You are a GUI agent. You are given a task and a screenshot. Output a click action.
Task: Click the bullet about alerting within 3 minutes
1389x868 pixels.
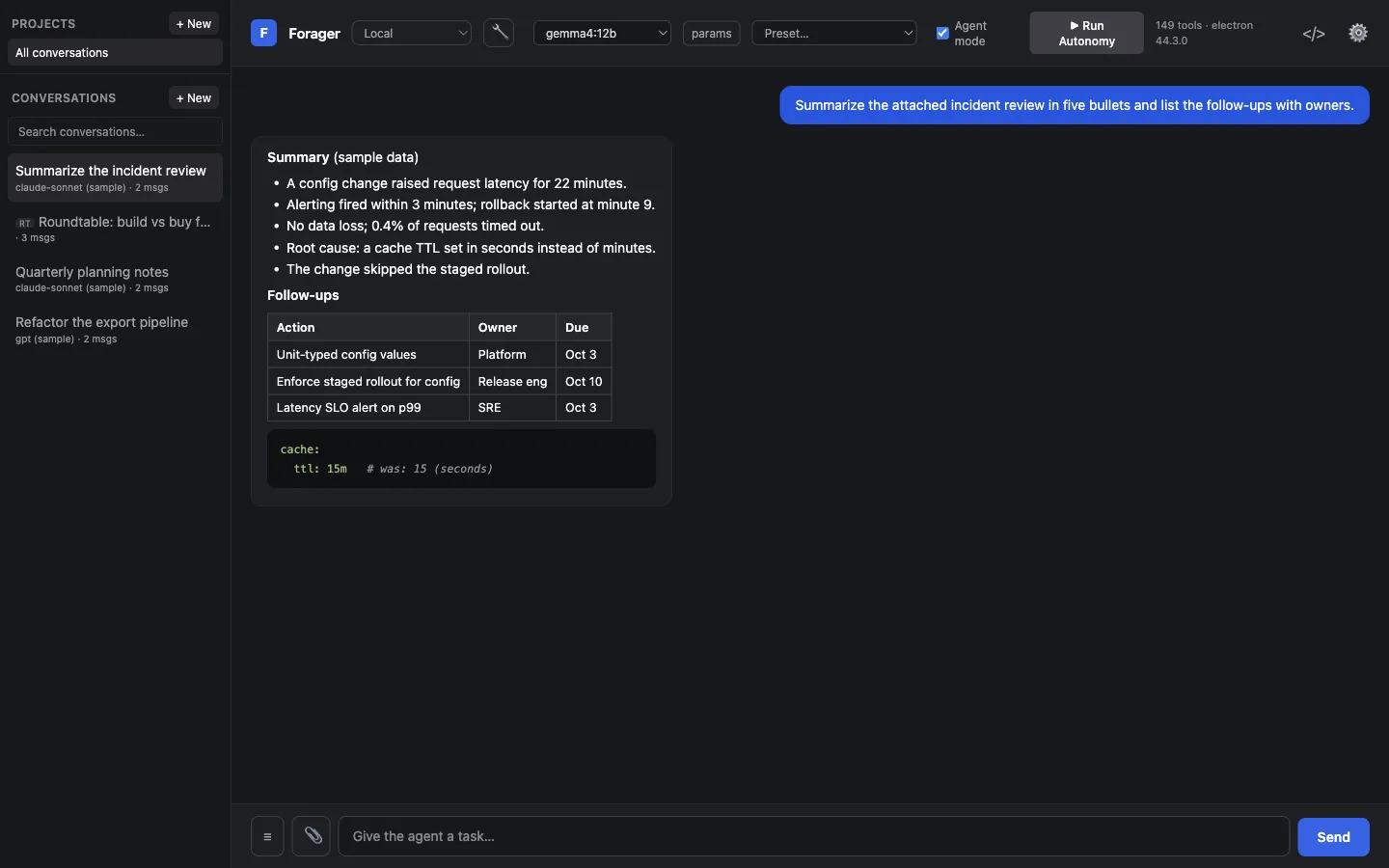coord(471,204)
